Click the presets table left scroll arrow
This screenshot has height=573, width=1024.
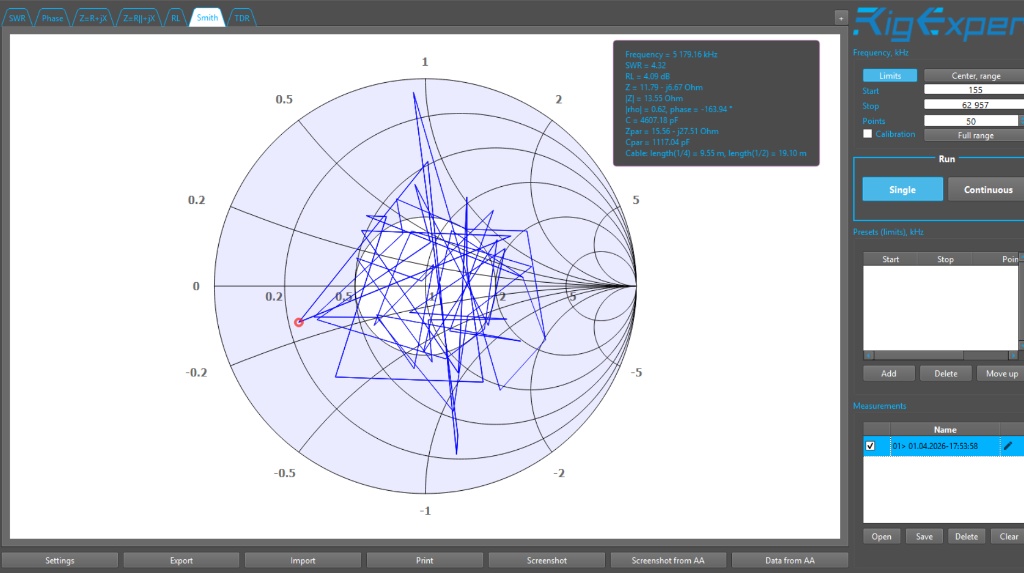tap(868, 355)
